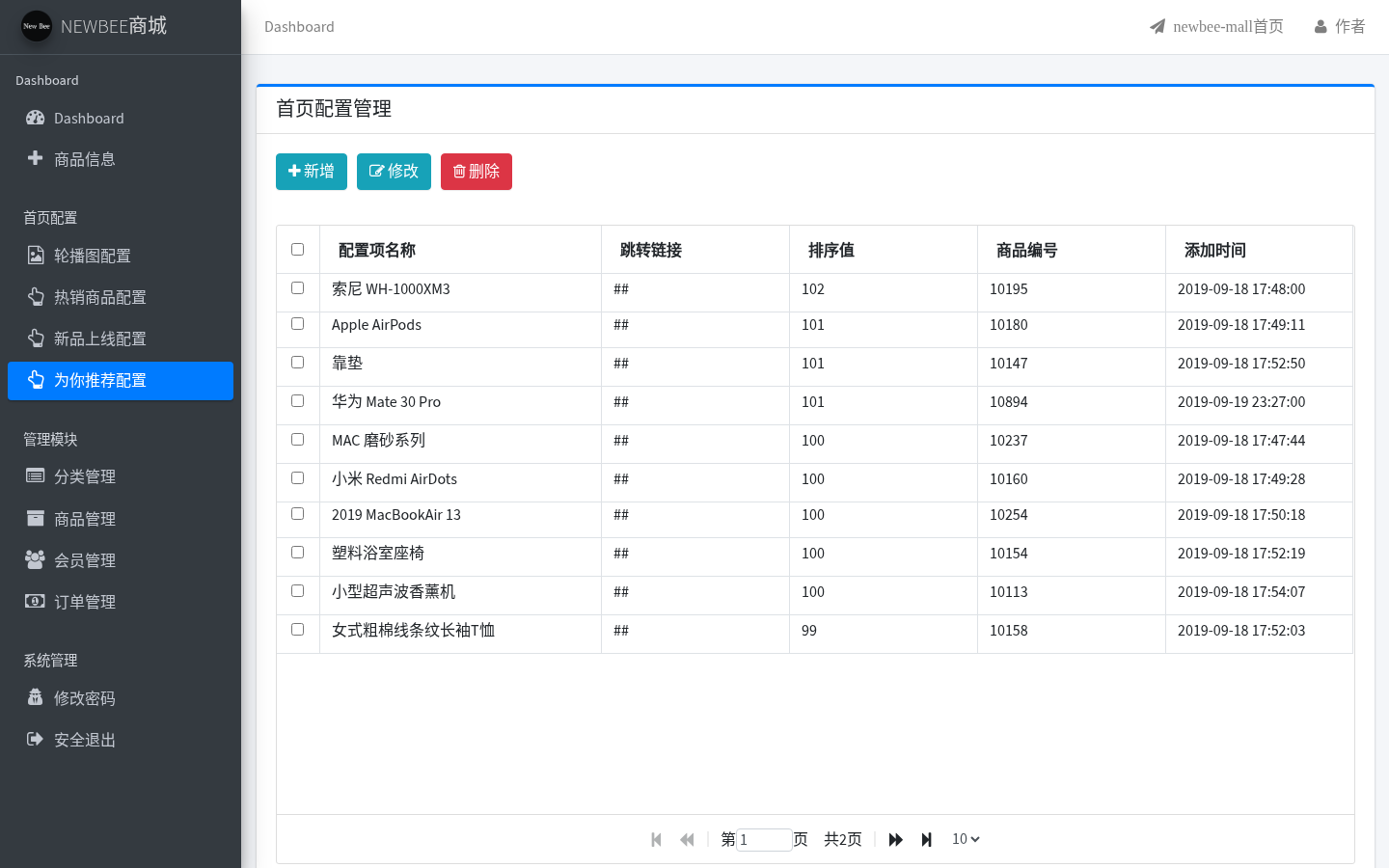1389x868 pixels.
Task: Click the plus icon beside 商品信息
Action: (x=36, y=157)
